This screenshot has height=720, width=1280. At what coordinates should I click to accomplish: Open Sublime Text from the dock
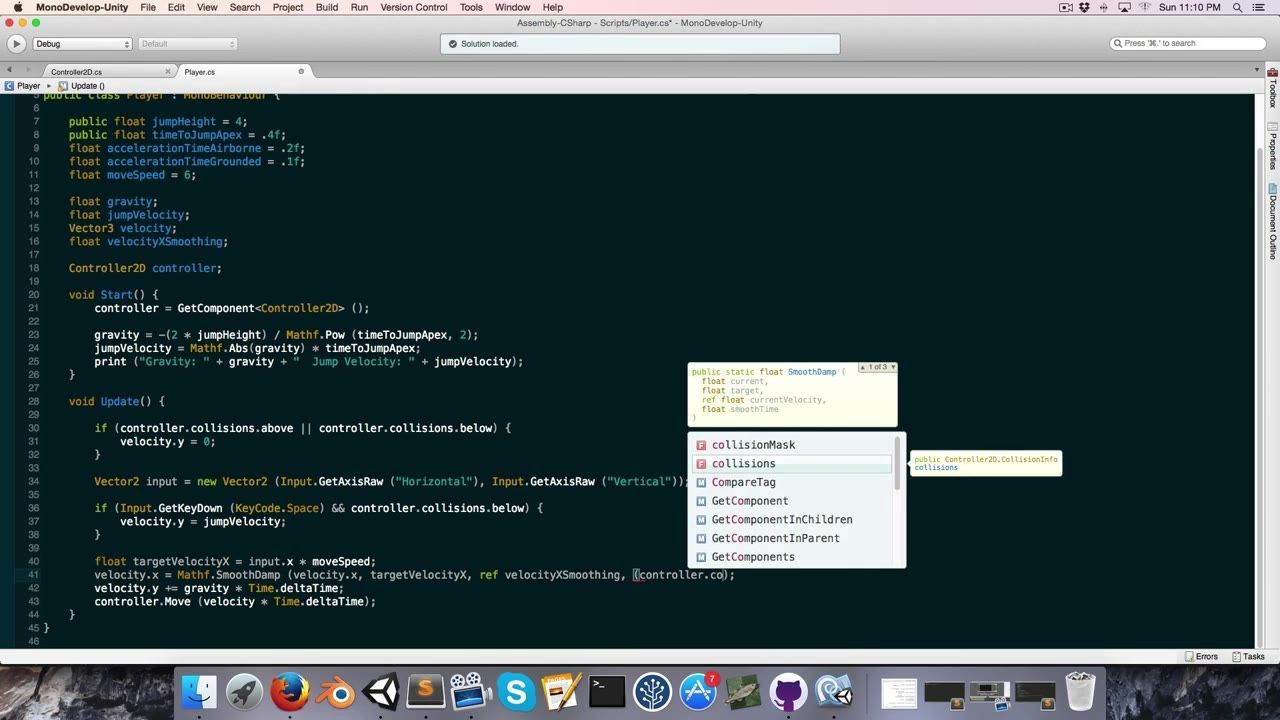point(425,691)
